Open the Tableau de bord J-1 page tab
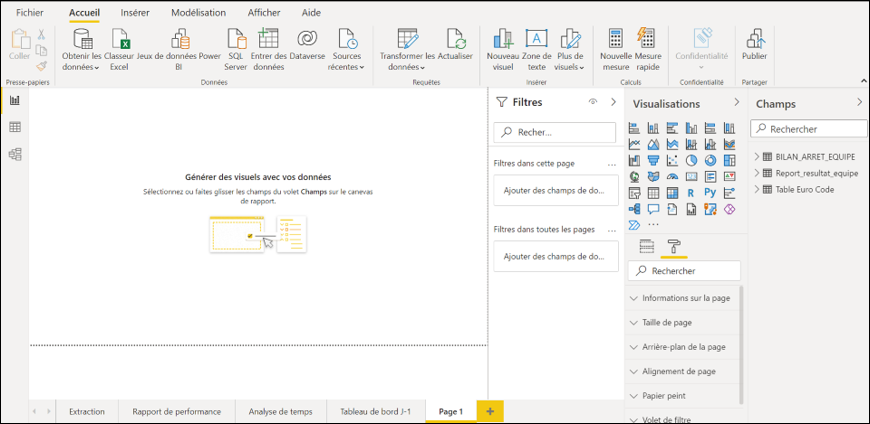Screen dimensions: 870x424 376,412
